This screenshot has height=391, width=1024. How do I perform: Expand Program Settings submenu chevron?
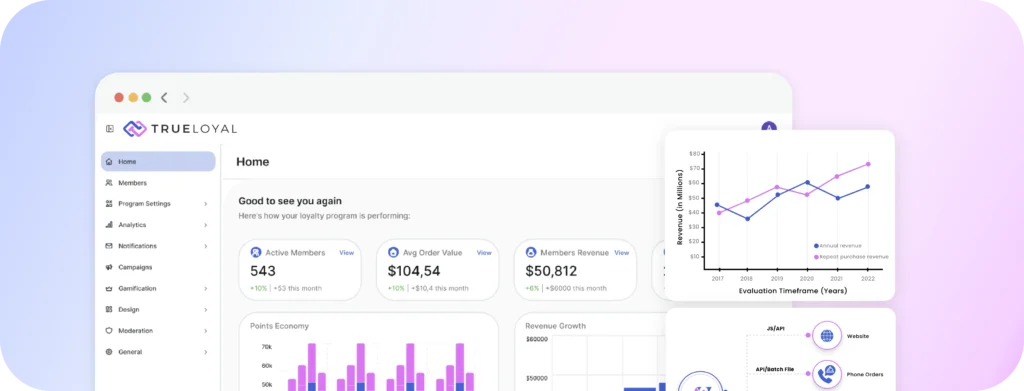click(x=205, y=204)
